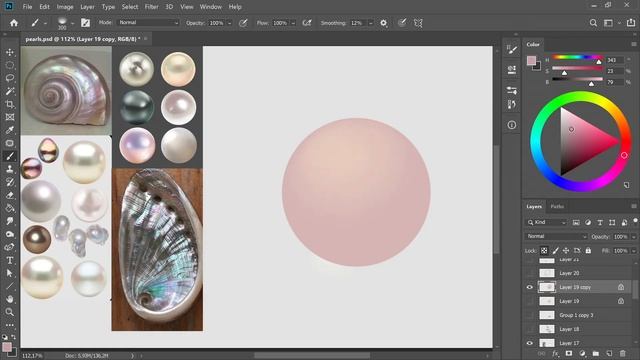Click the Saturation slider bar
The height and width of the screenshot is (360, 640).
[x=577, y=68]
